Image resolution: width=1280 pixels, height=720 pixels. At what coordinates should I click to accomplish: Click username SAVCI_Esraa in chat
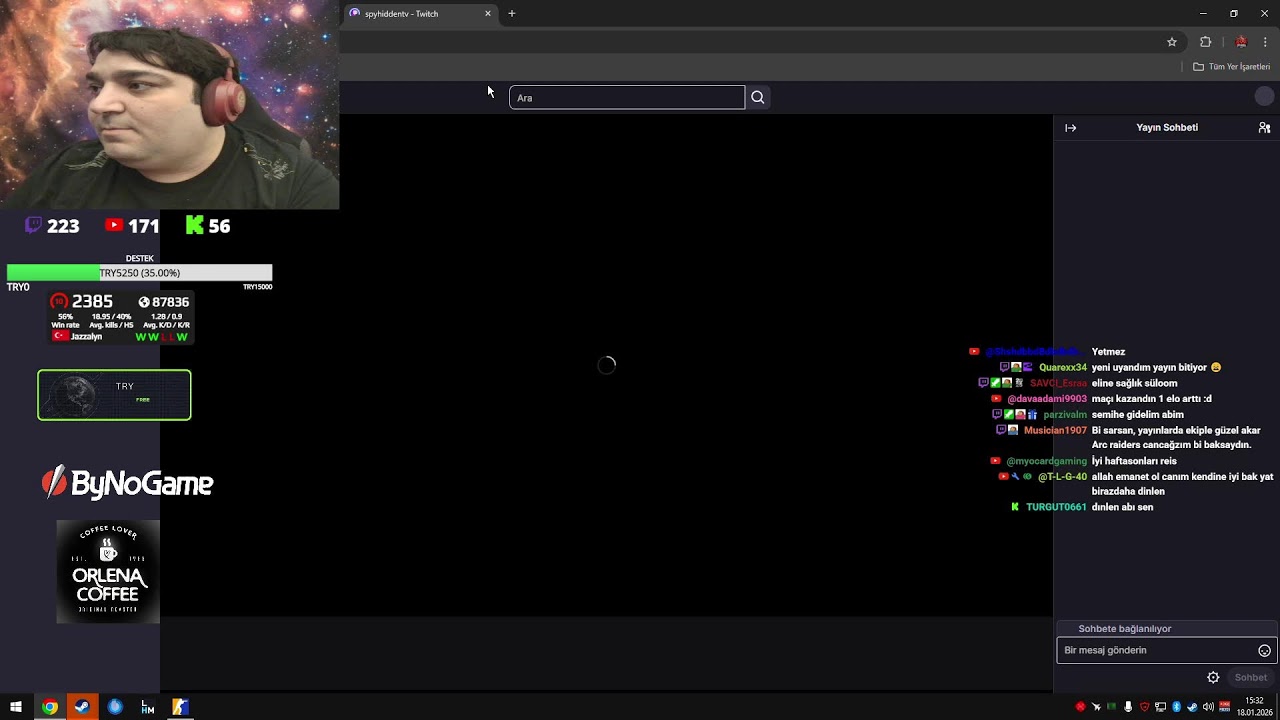(1058, 383)
